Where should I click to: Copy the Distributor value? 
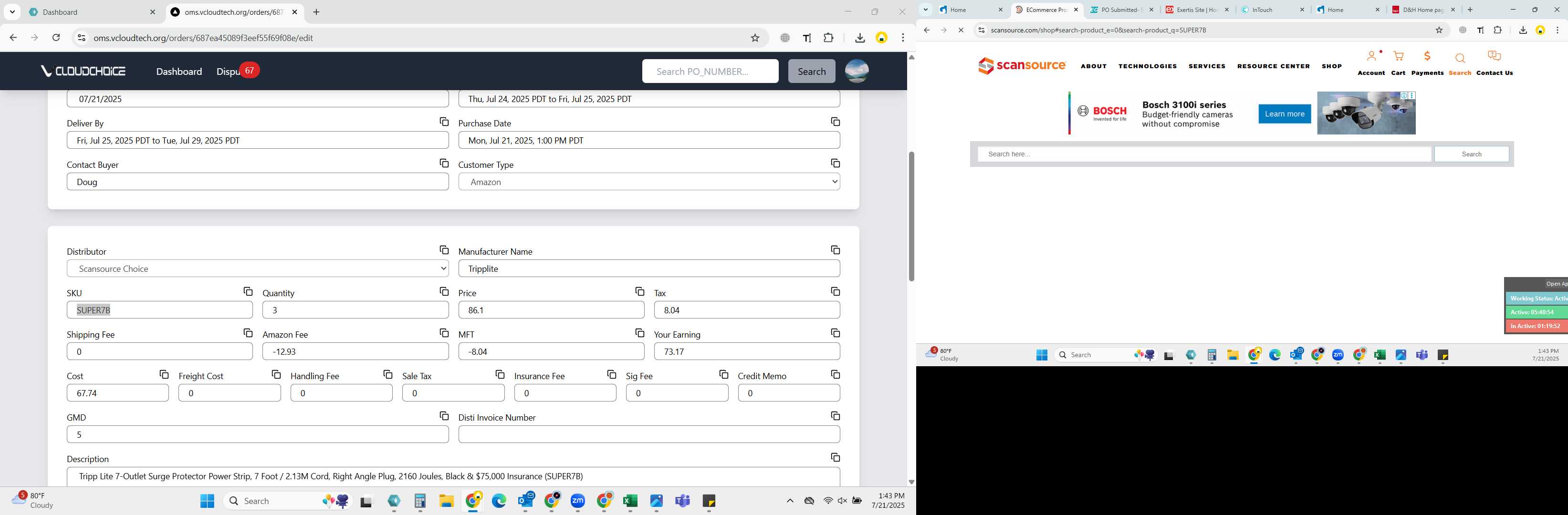(x=444, y=250)
